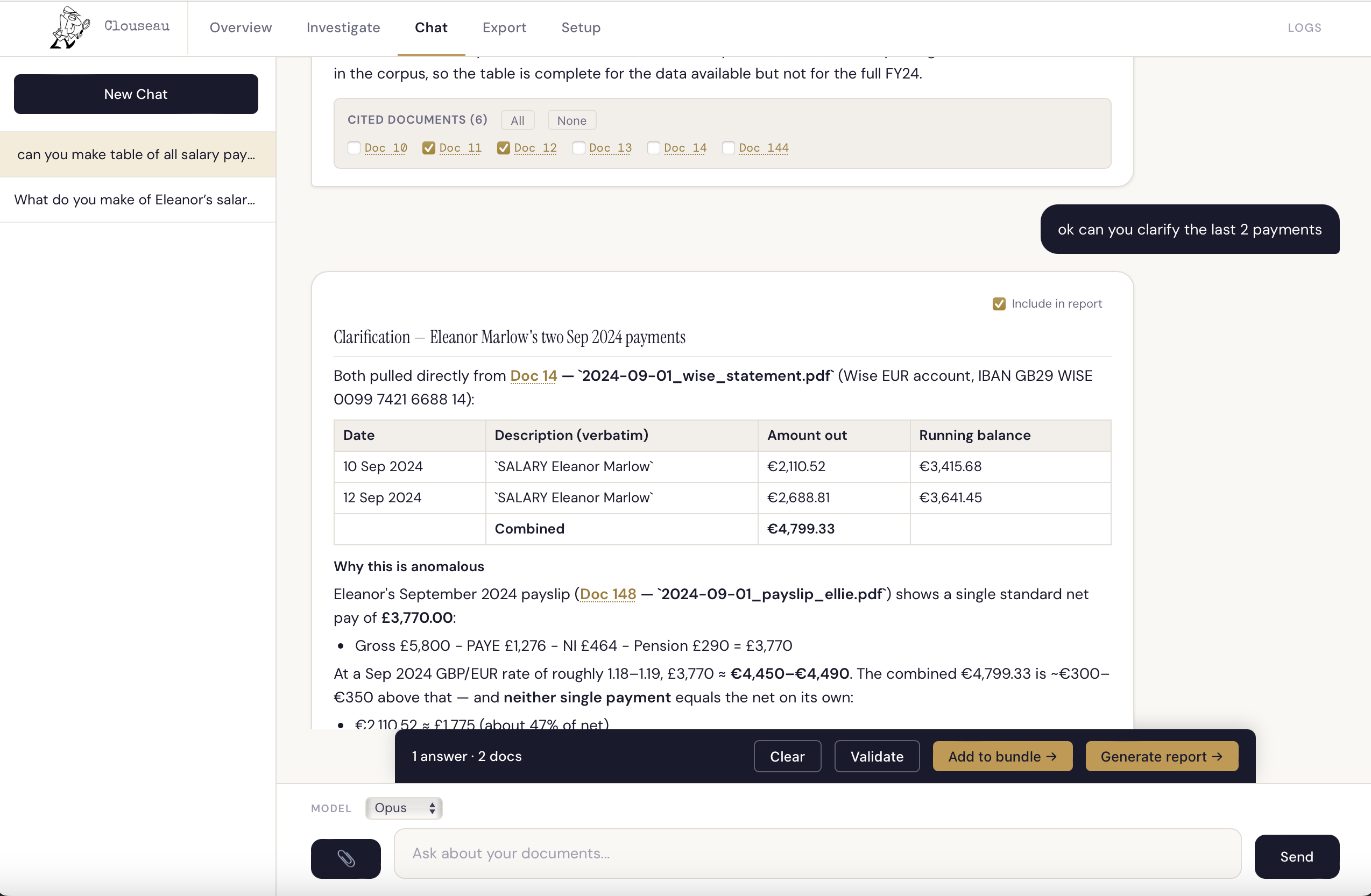Uncheck the Doc 11 checkbox

pyautogui.click(x=429, y=148)
